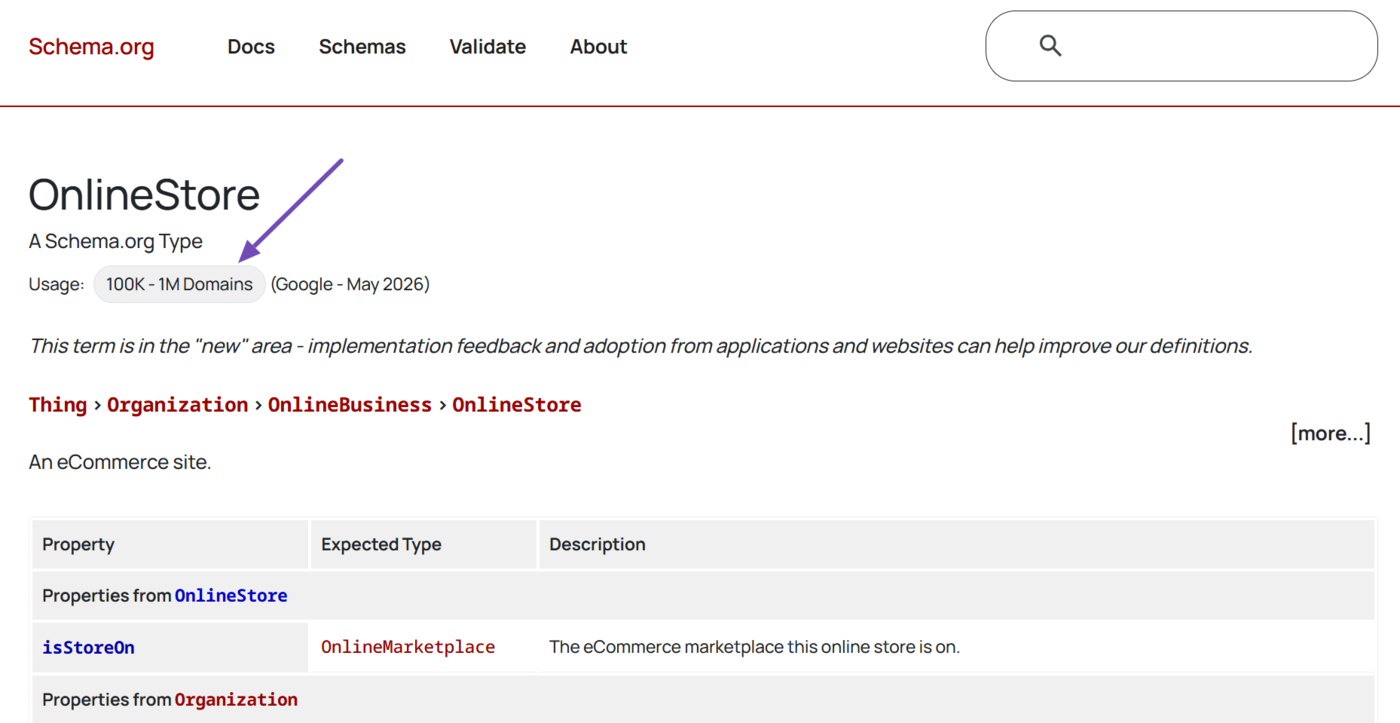Open the Validate menu item
This screenshot has height=723, width=1400.
tap(488, 46)
